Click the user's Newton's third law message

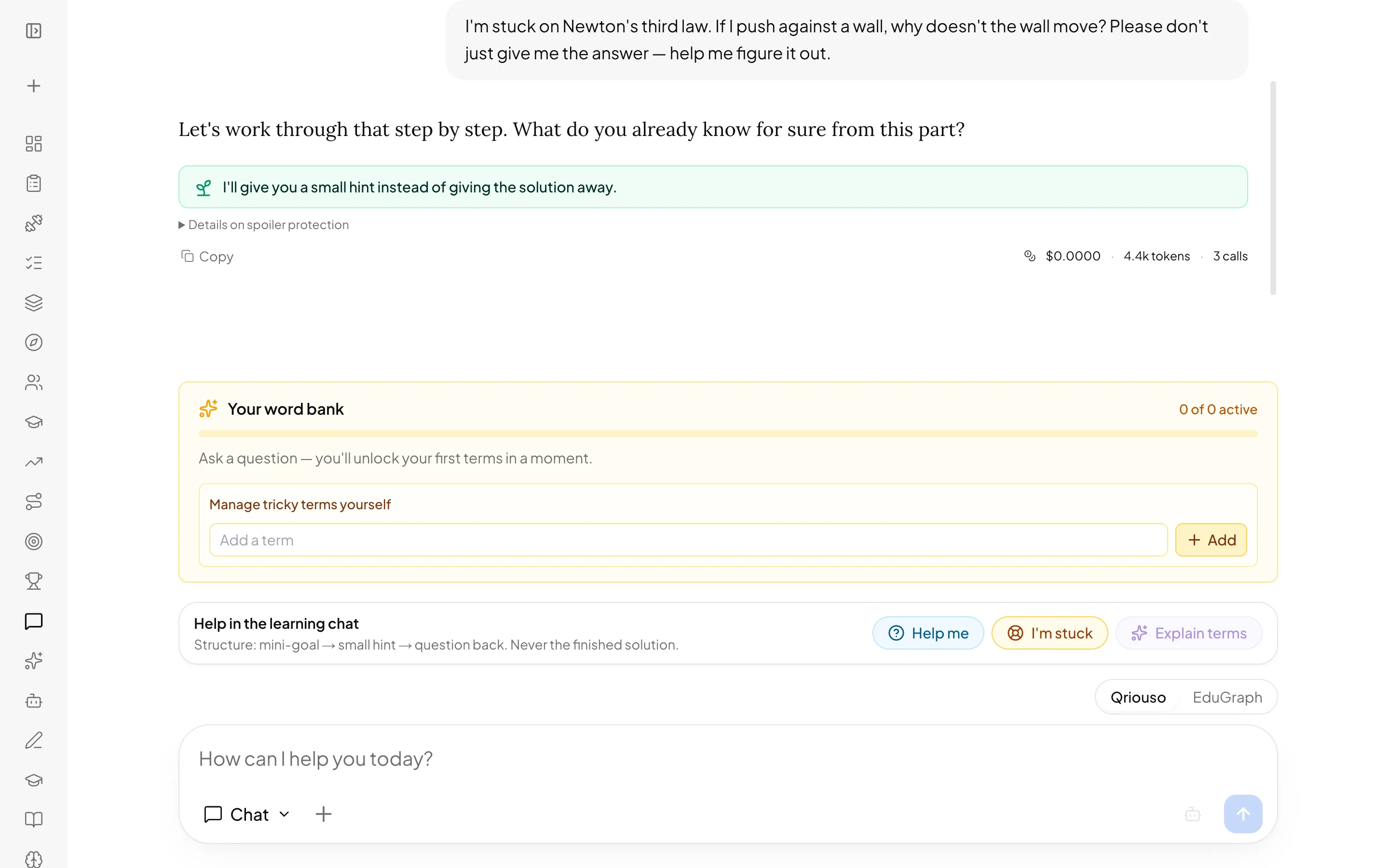[x=847, y=40]
